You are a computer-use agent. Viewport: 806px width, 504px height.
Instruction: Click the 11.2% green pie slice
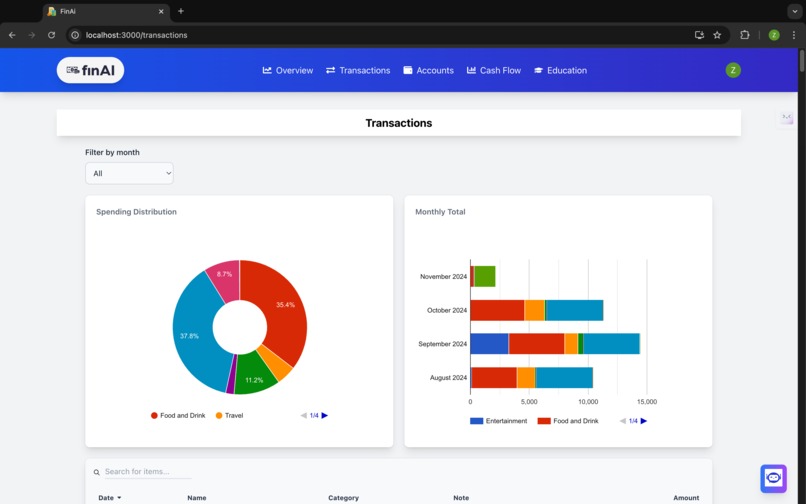click(x=254, y=379)
